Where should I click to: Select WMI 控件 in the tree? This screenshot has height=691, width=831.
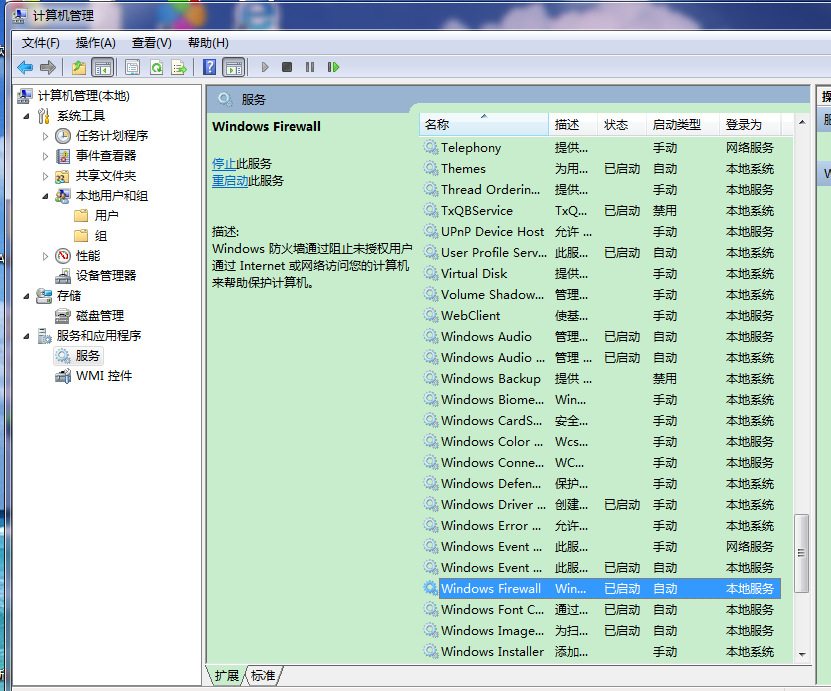coord(104,376)
